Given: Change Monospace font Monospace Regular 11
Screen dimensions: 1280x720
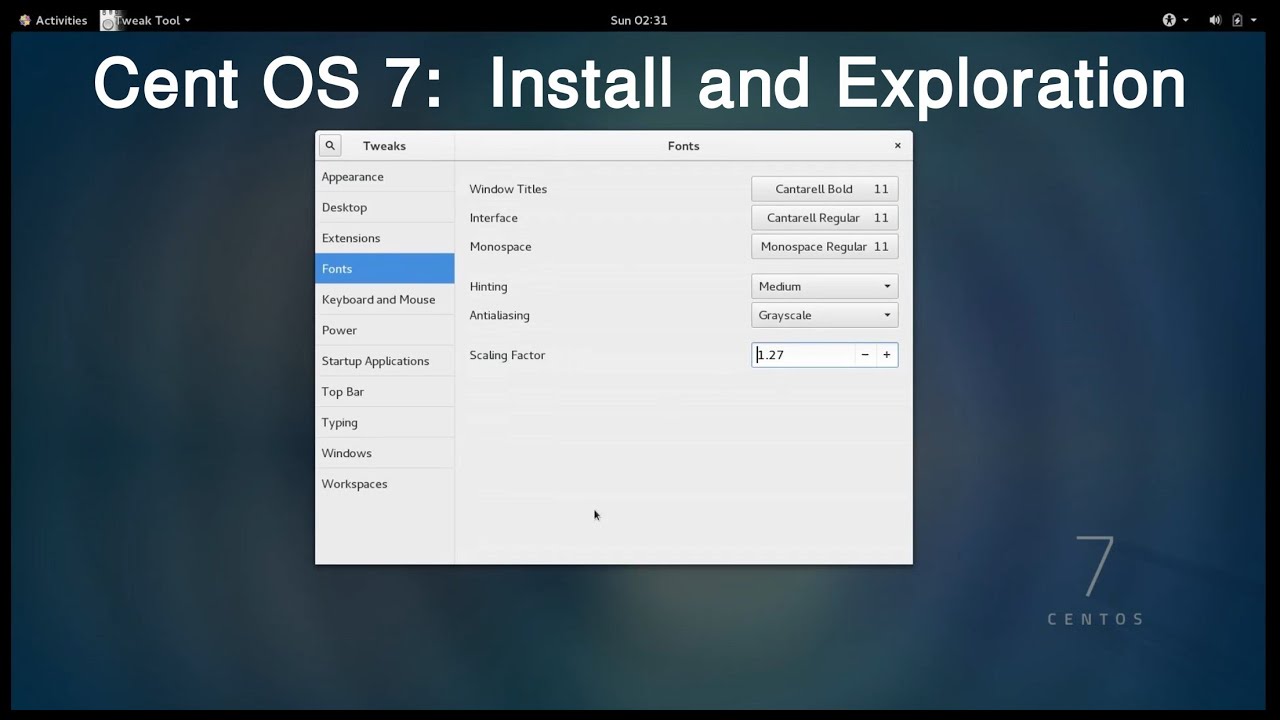Looking at the screenshot, I should [825, 247].
